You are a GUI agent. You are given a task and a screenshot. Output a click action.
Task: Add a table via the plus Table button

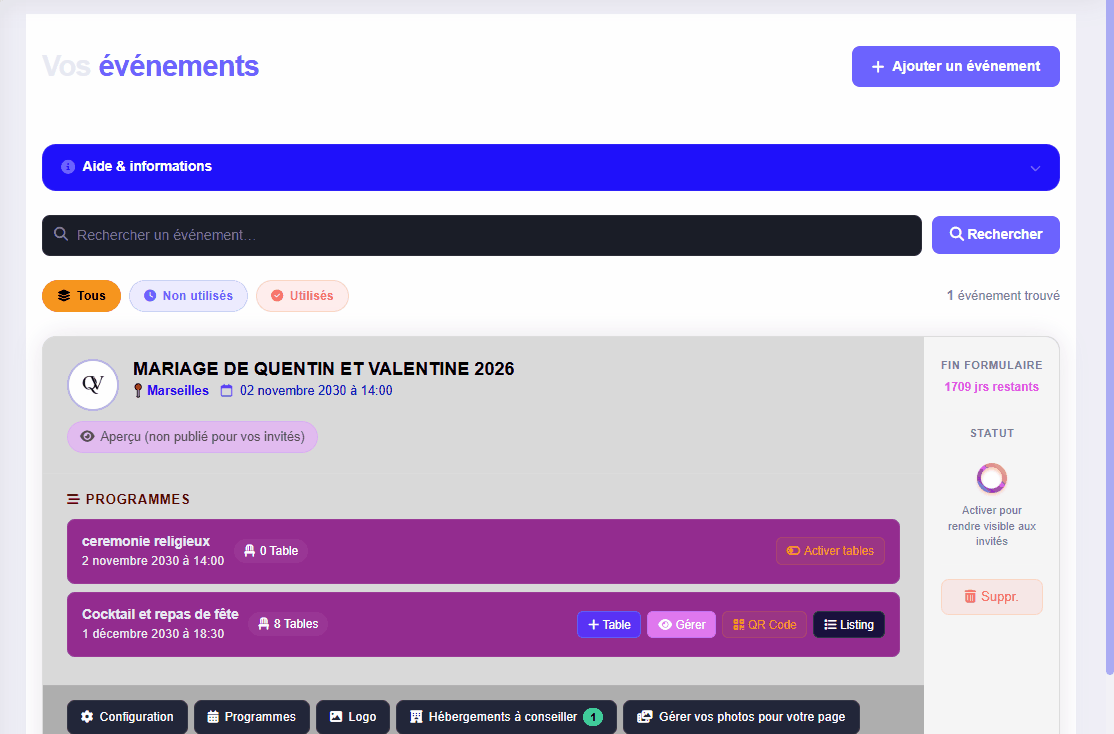click(608, 625)
